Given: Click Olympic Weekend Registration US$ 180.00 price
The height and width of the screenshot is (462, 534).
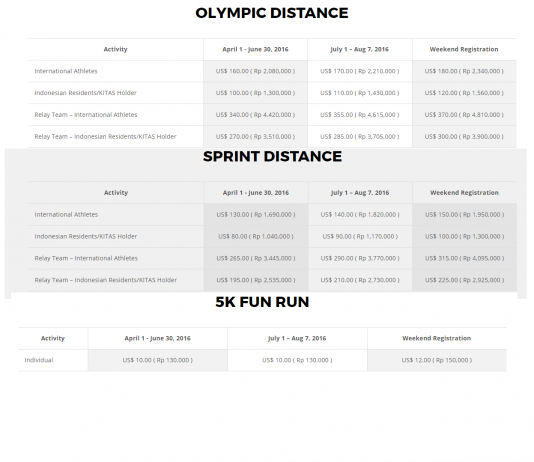Looking at the screenshot, I should coord(464,71).
